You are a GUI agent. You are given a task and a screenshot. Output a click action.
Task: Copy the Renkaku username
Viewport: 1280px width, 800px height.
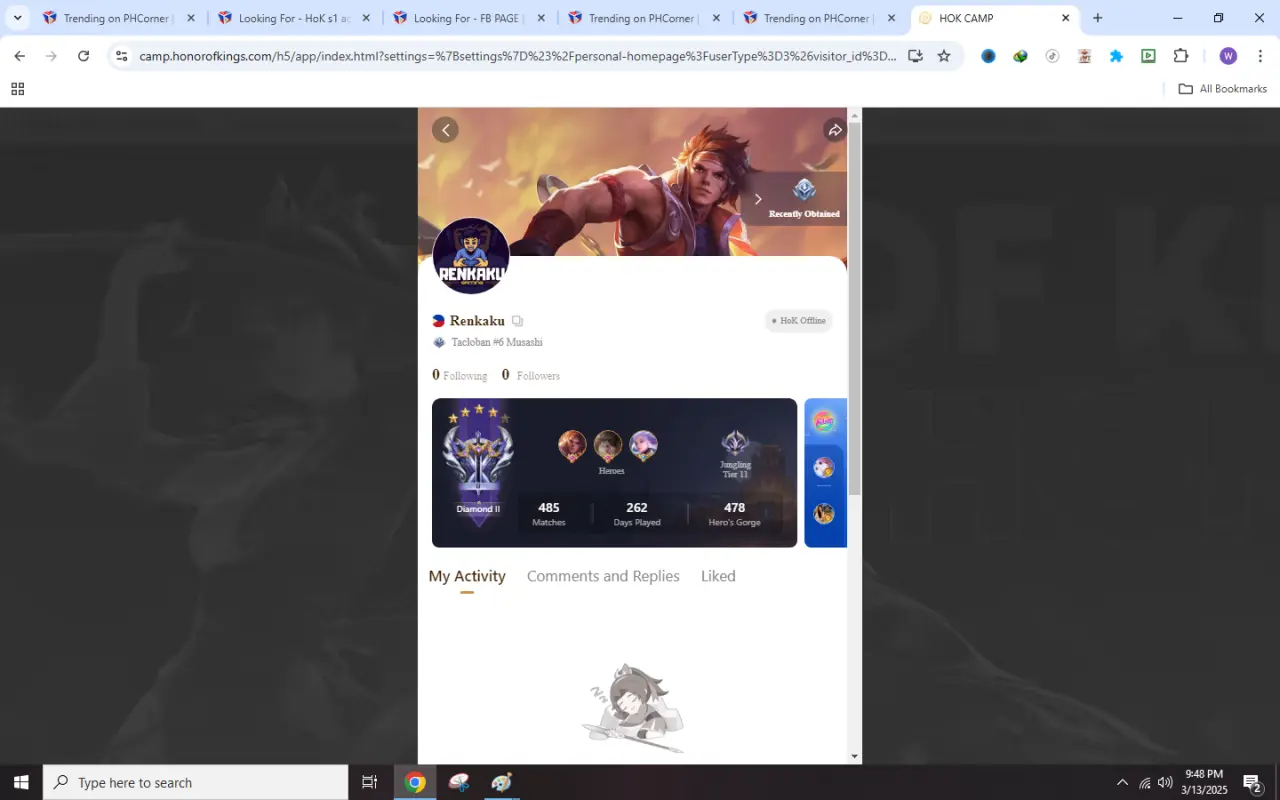click(x=517, y=321)
